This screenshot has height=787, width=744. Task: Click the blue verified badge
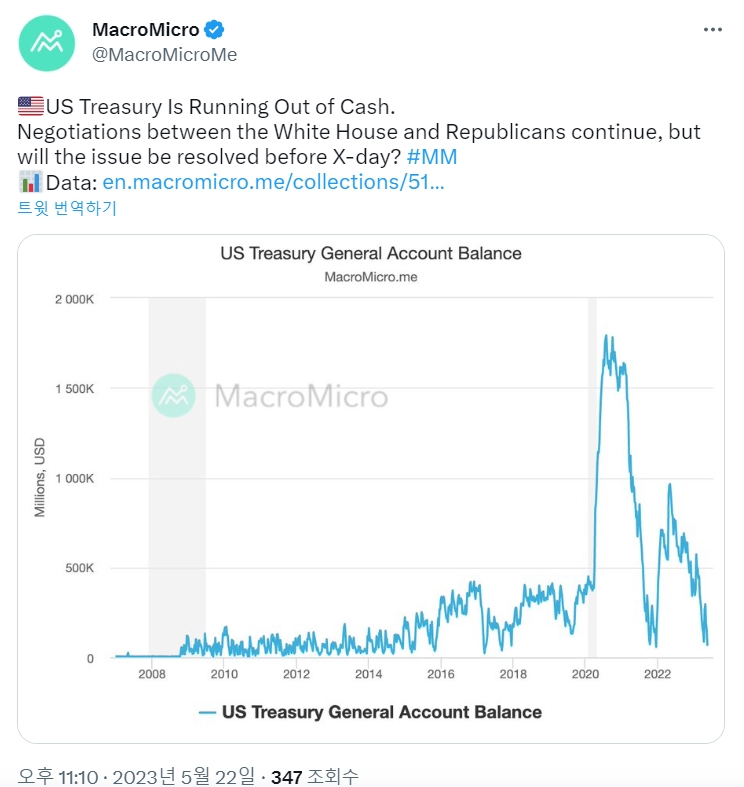[x=214, y=30]
